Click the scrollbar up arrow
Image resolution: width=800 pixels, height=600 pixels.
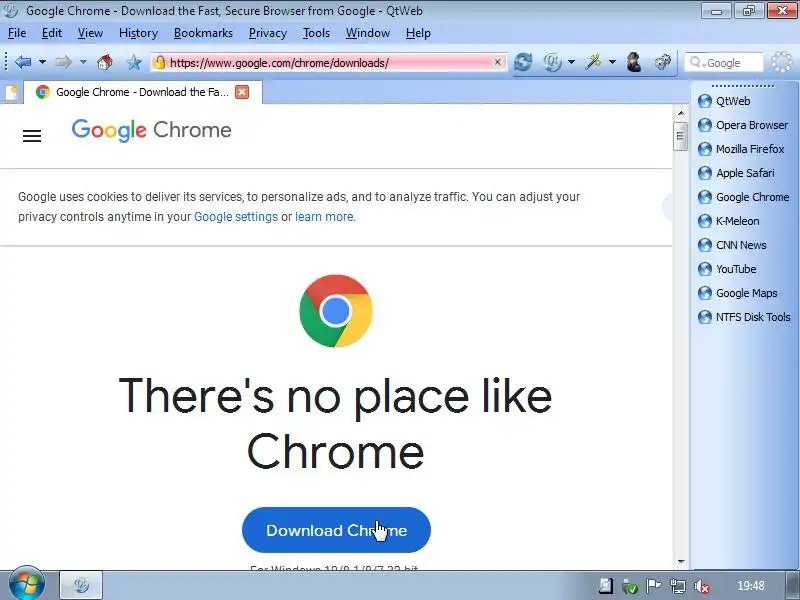(x=681, y=113)
